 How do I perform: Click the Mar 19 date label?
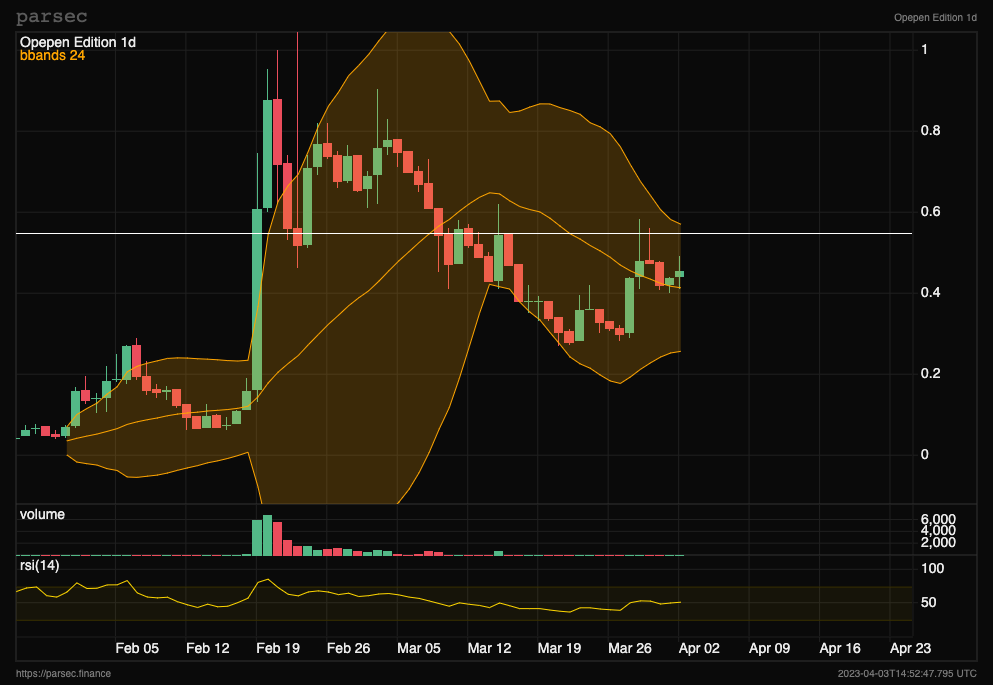[559, 648]
